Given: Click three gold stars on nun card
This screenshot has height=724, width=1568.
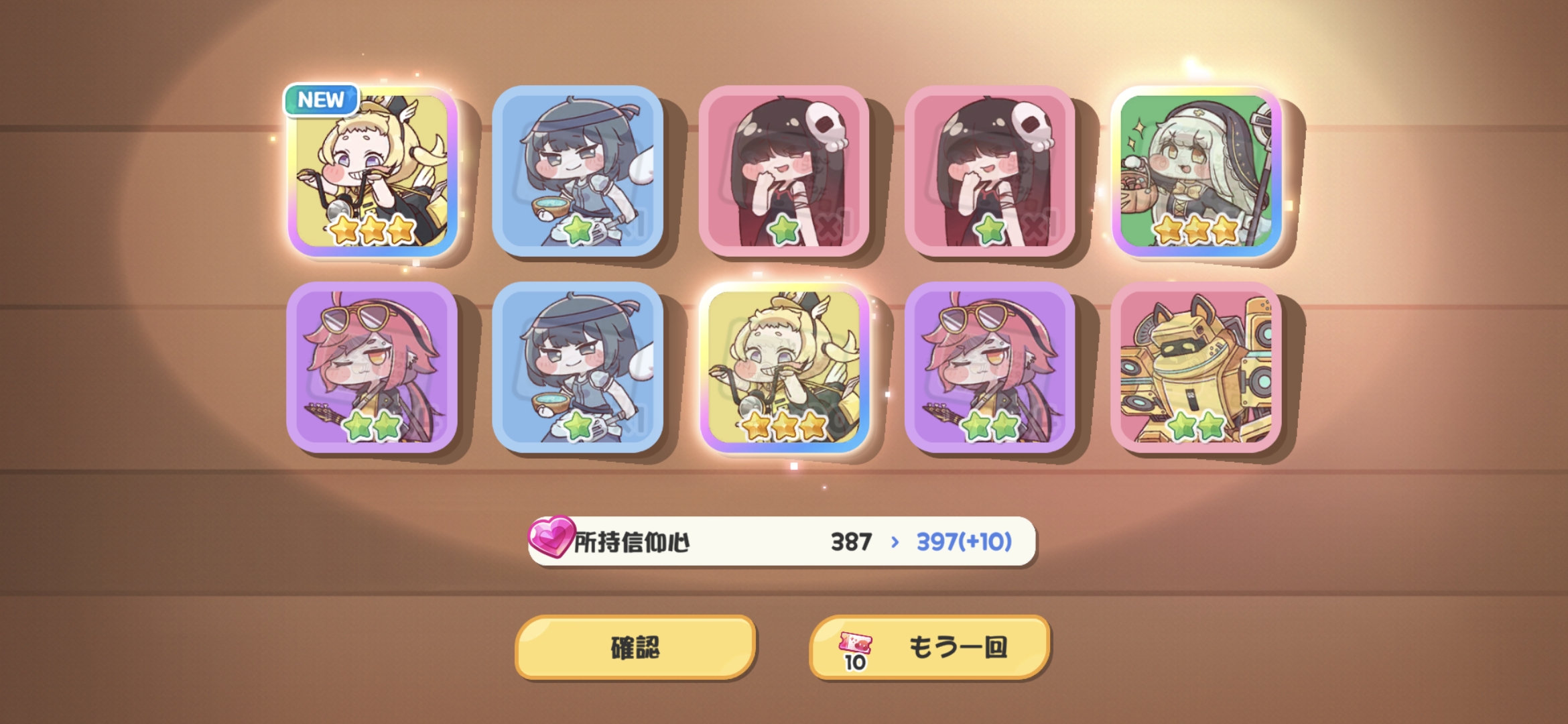Looking at the screenshot, I should (x=1197, y=230).
